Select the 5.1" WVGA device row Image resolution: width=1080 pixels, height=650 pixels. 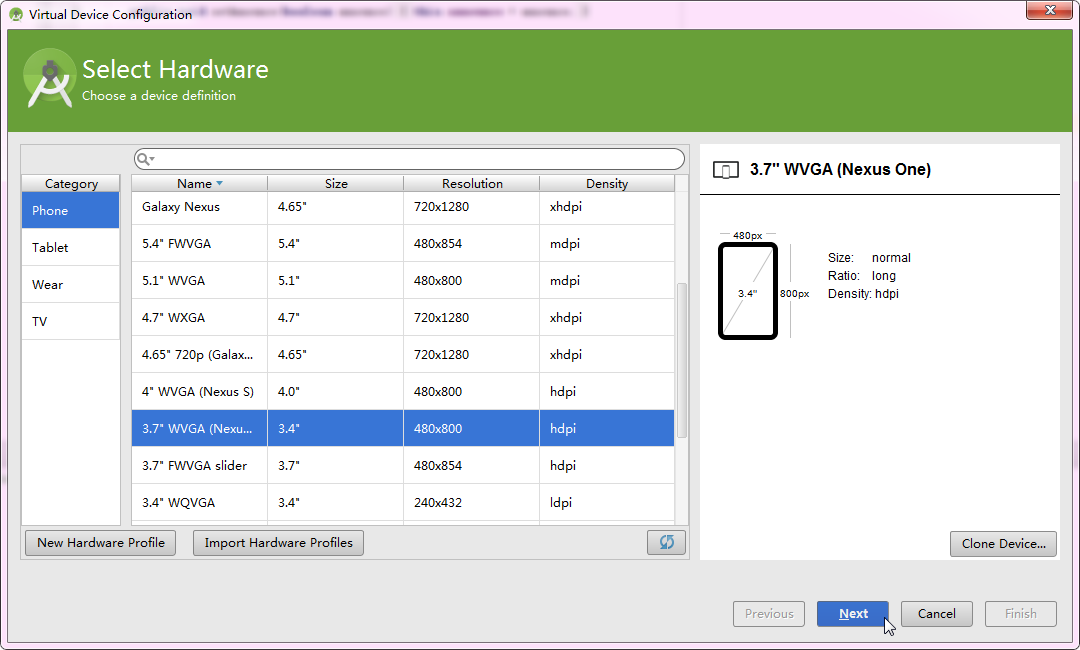pyautogui.click(x=403, y=281)
